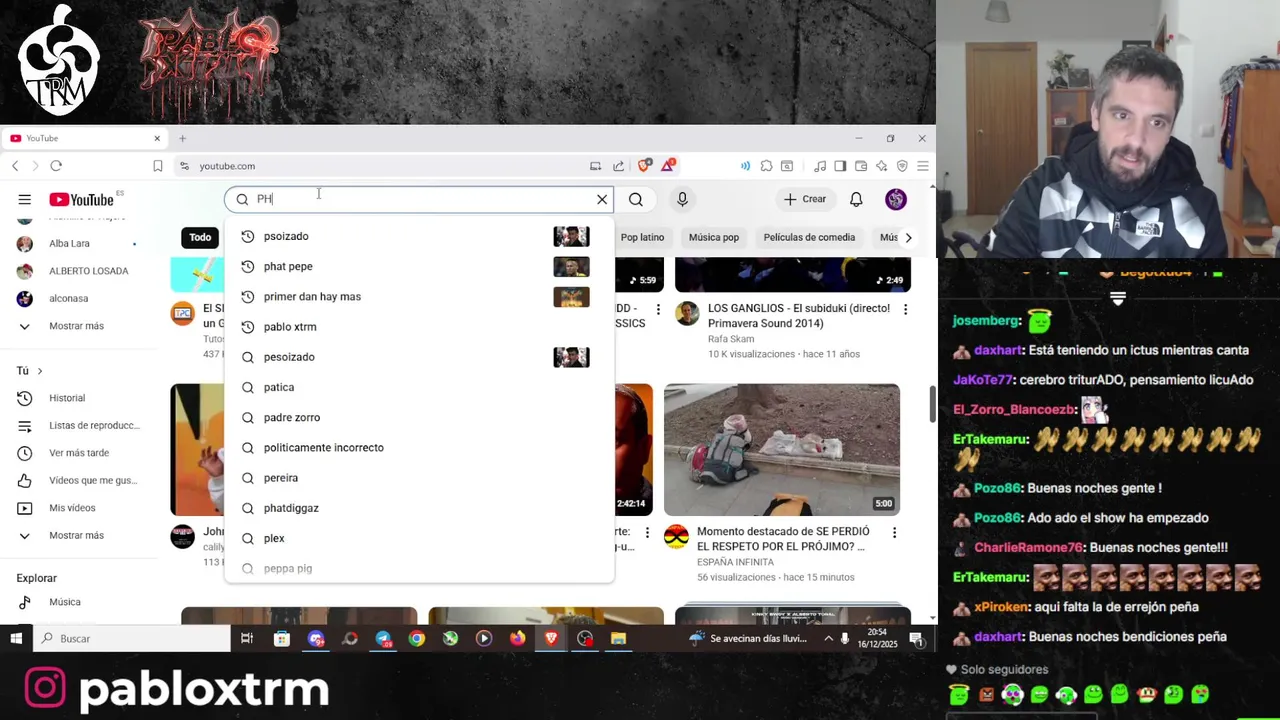Open the Brave Shields lion icon
The width and height of the screenshot is (1280, 720).
pos(644,165)
